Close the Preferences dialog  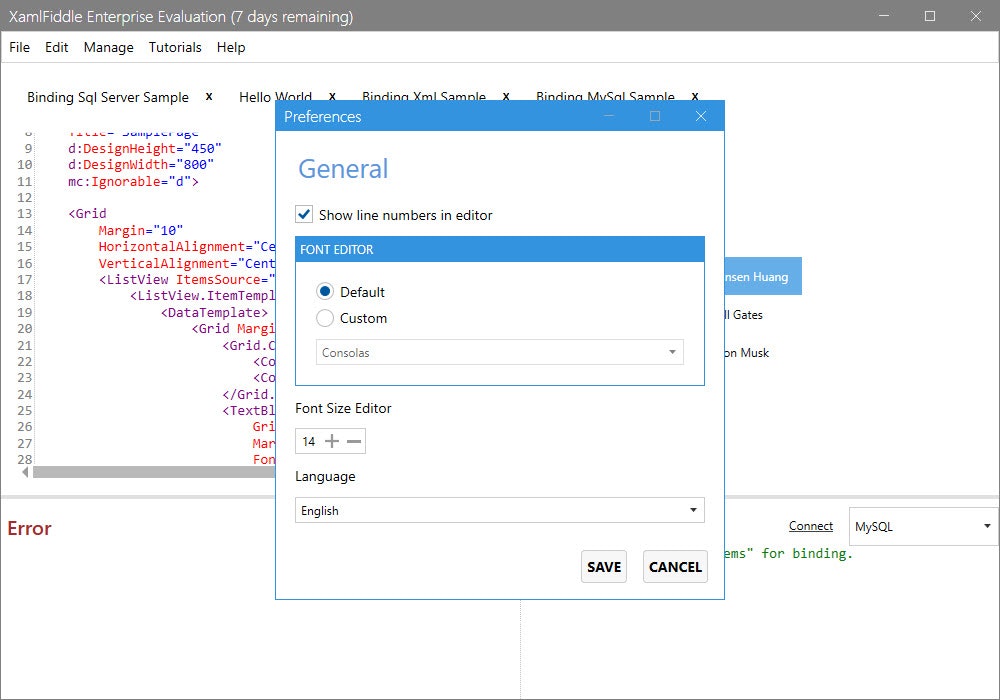[701, 116]
